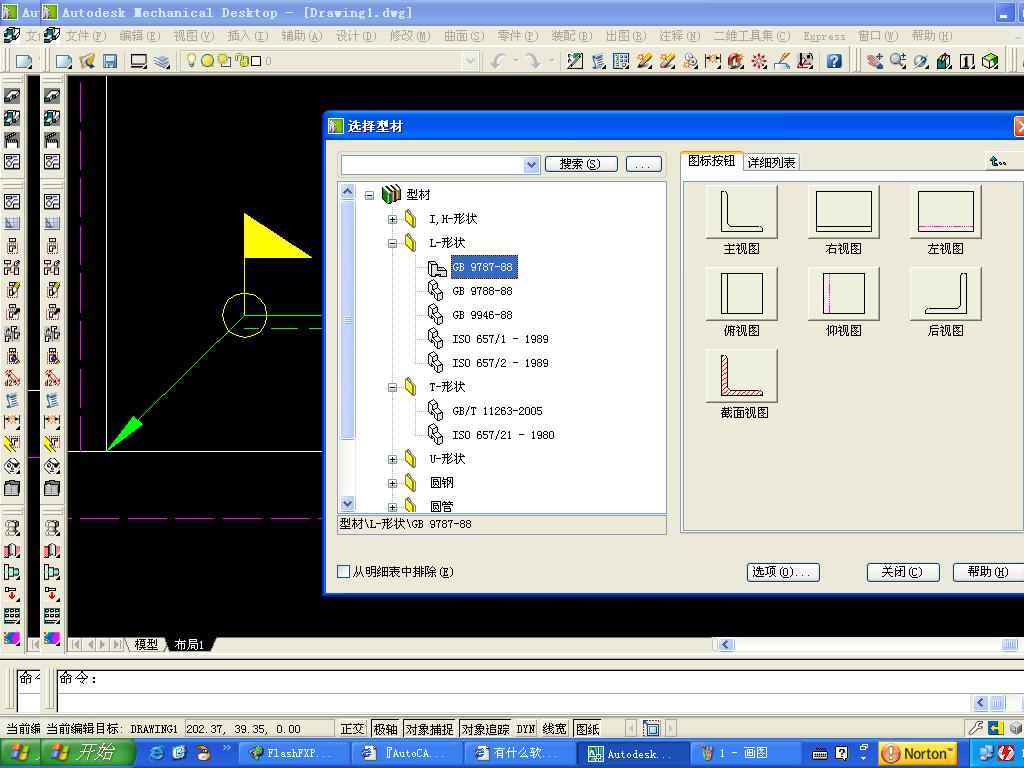Screen dimensions: 1024x768
Task: Open the layer manager stack icon
Action: (x=162, y=61)
